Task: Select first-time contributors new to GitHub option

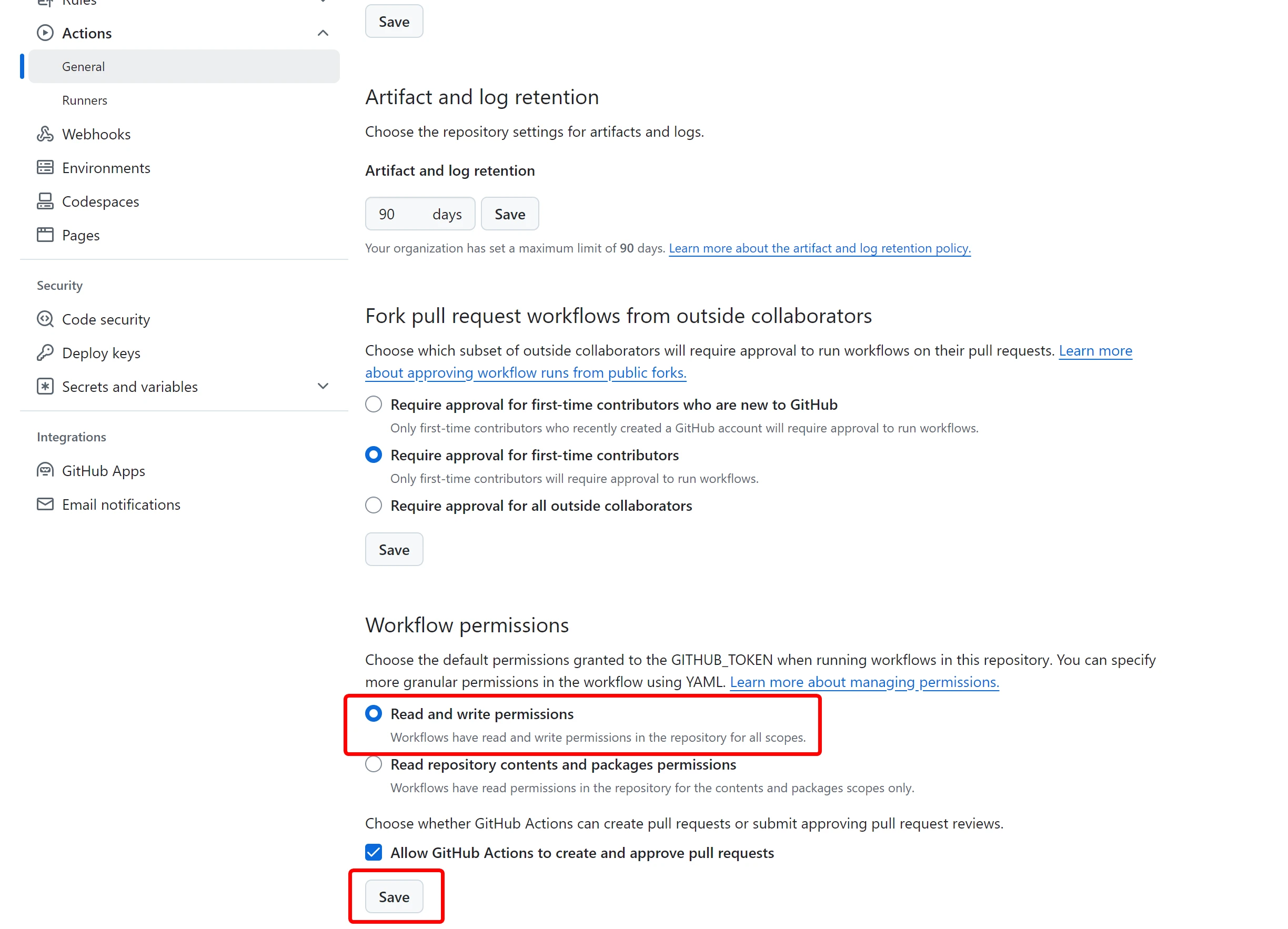Action: [x=373, y=405]
